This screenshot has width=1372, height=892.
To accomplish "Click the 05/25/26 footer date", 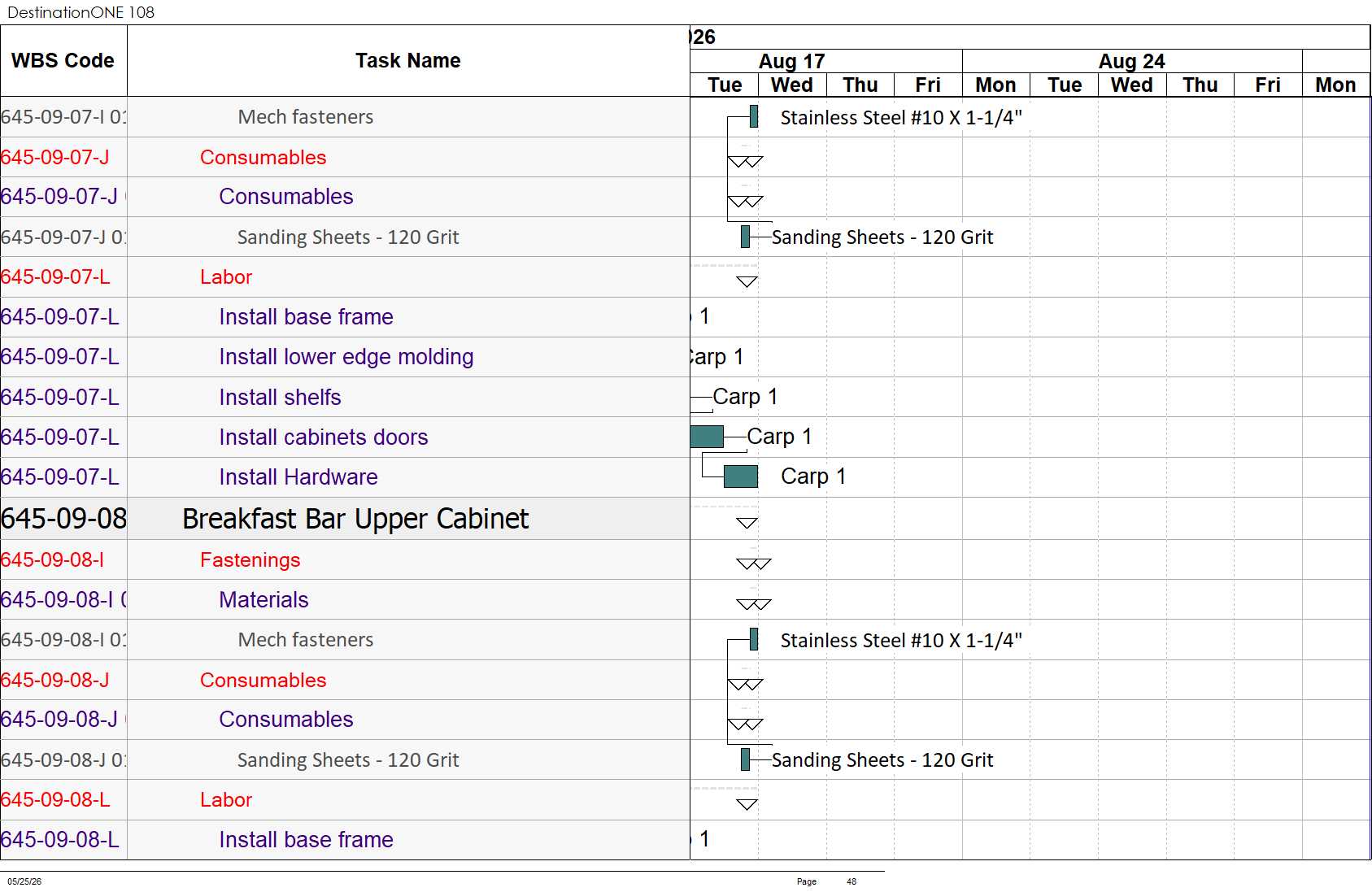I will (24, 881).
